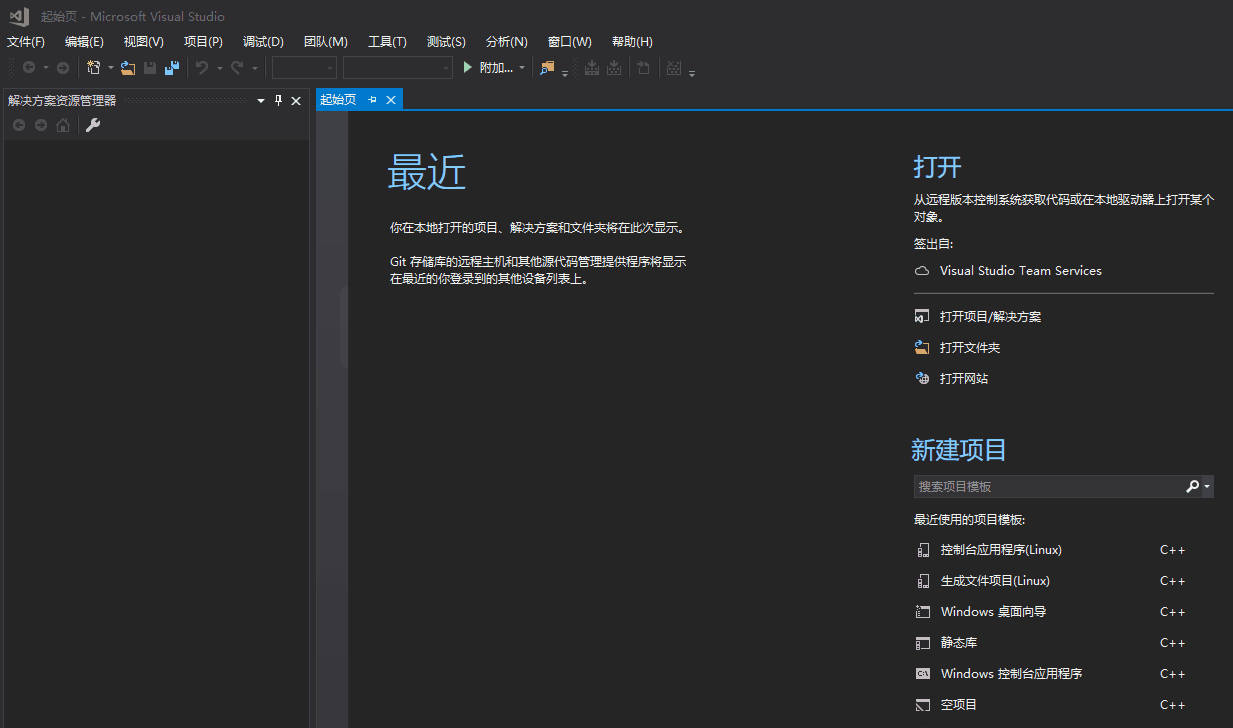Click the Open File folder icon
This screenshot has width=1233, height=728.
[x=128, y=68]
